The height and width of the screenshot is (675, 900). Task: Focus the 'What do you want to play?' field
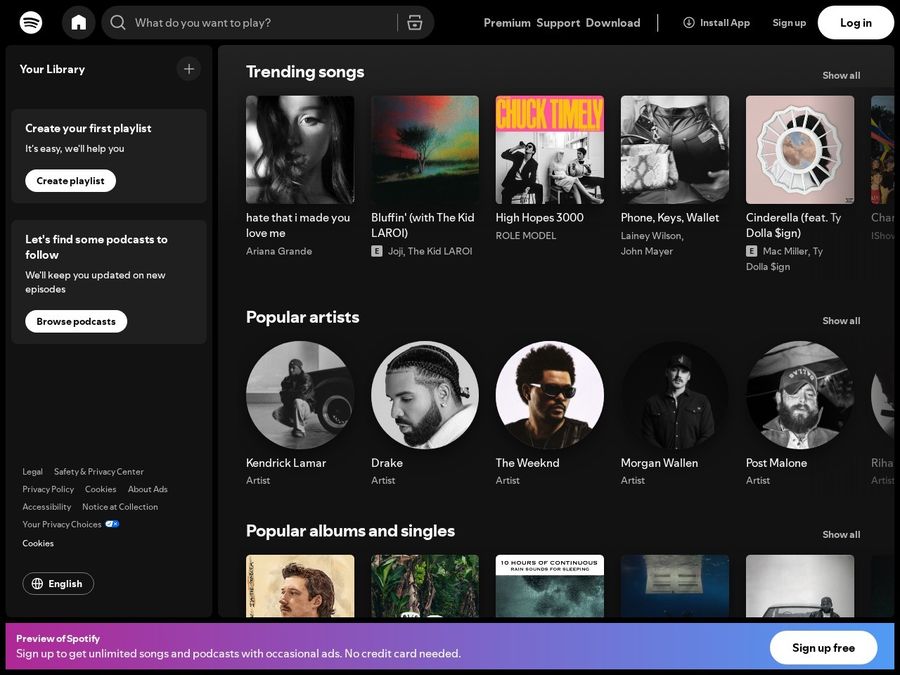tap(265, 23)
